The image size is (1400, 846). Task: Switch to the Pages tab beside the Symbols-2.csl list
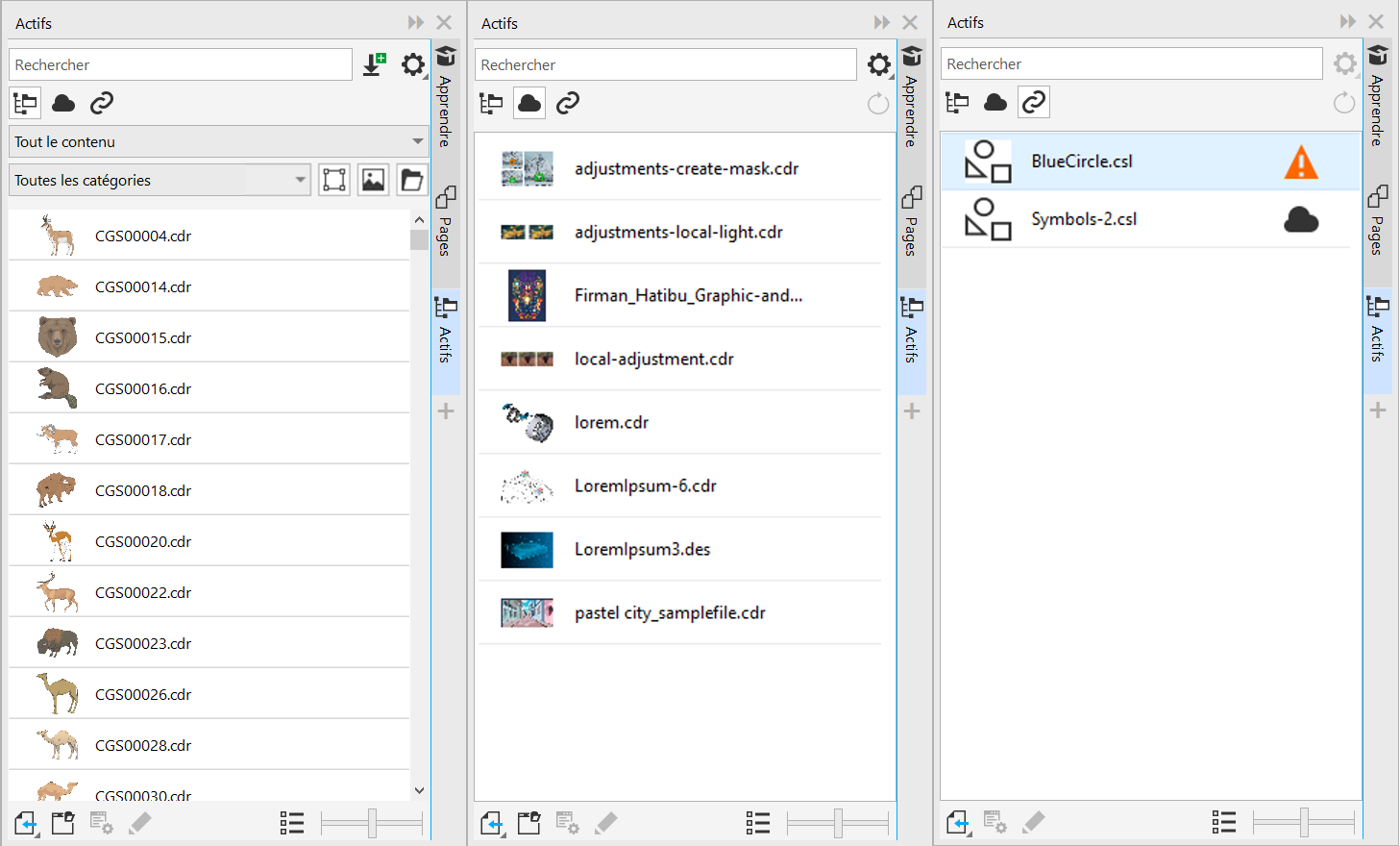(1377, 220)
